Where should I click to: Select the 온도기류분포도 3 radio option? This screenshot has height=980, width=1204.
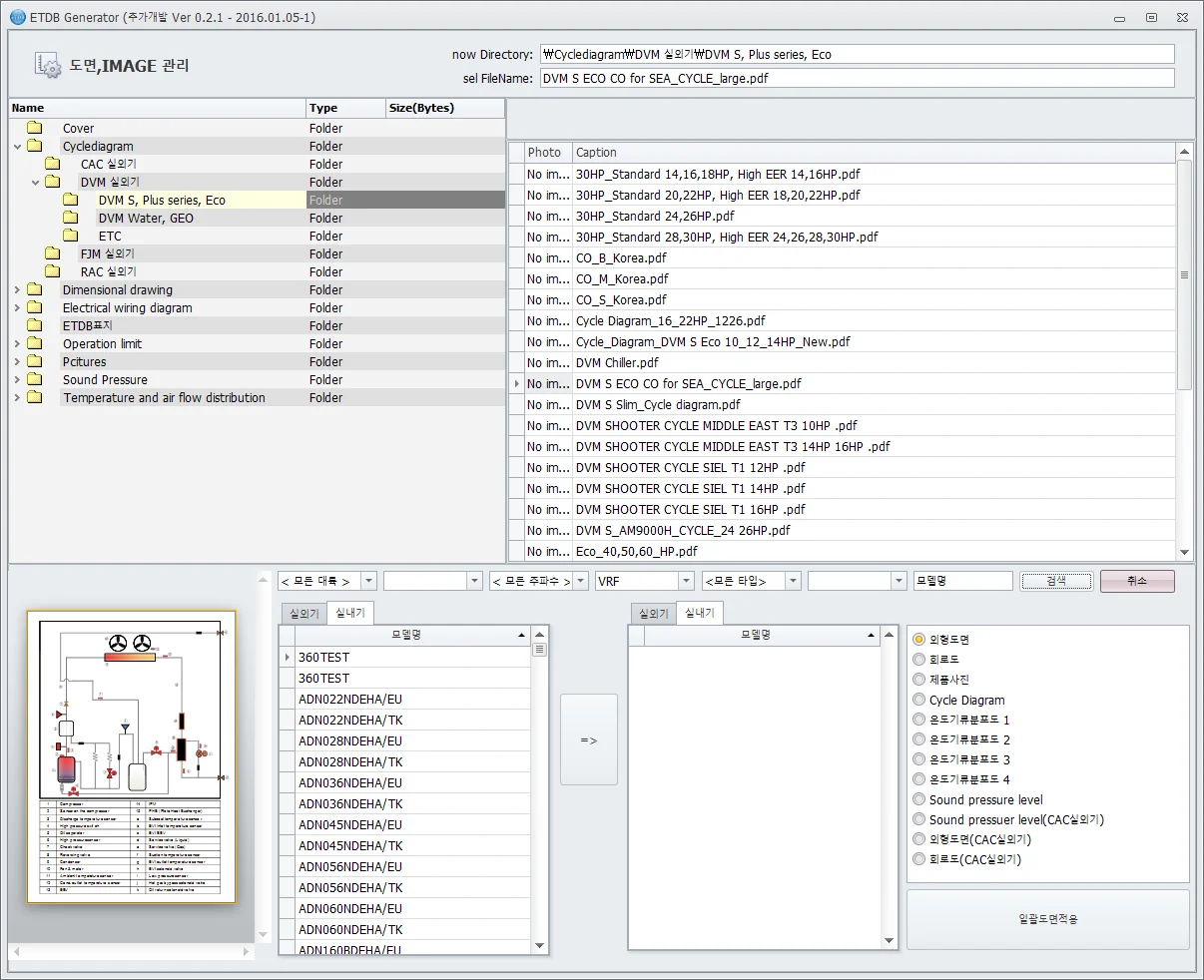[919, 759]
